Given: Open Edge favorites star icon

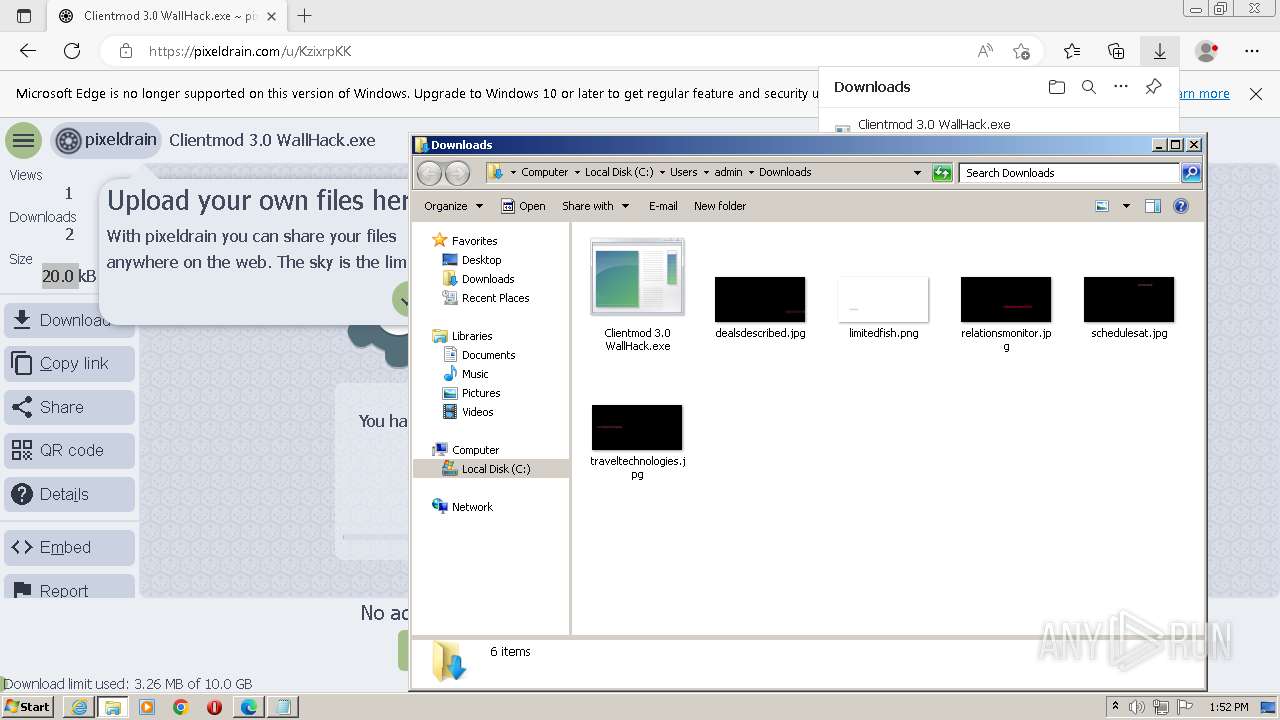Looking at the screenshot, I should 1072,51.
